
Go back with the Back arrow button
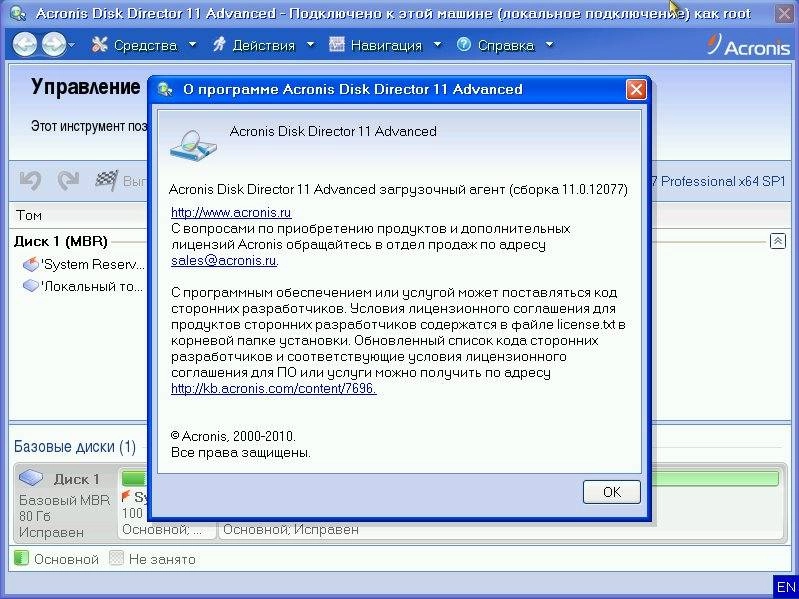point(24,45)
